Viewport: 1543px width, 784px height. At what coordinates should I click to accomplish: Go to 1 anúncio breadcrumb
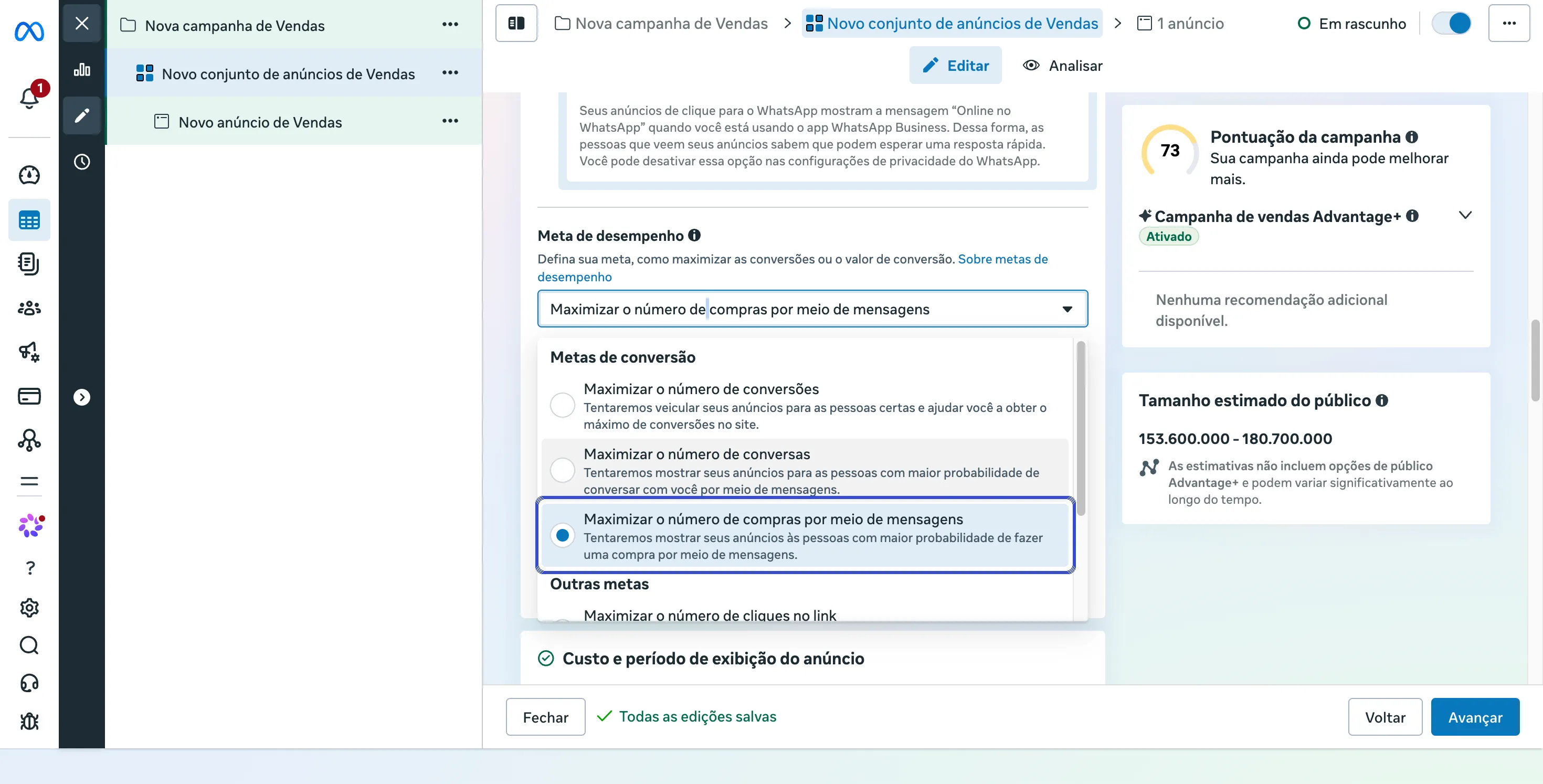coord(1181,24)
